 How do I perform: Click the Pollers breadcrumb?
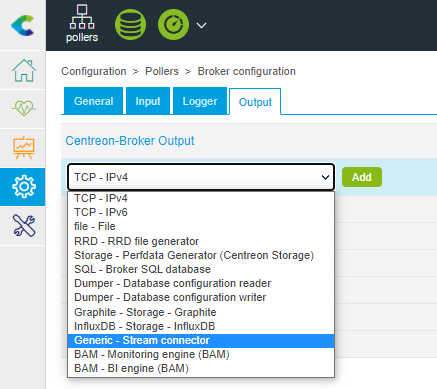click(x=162, y=71)
